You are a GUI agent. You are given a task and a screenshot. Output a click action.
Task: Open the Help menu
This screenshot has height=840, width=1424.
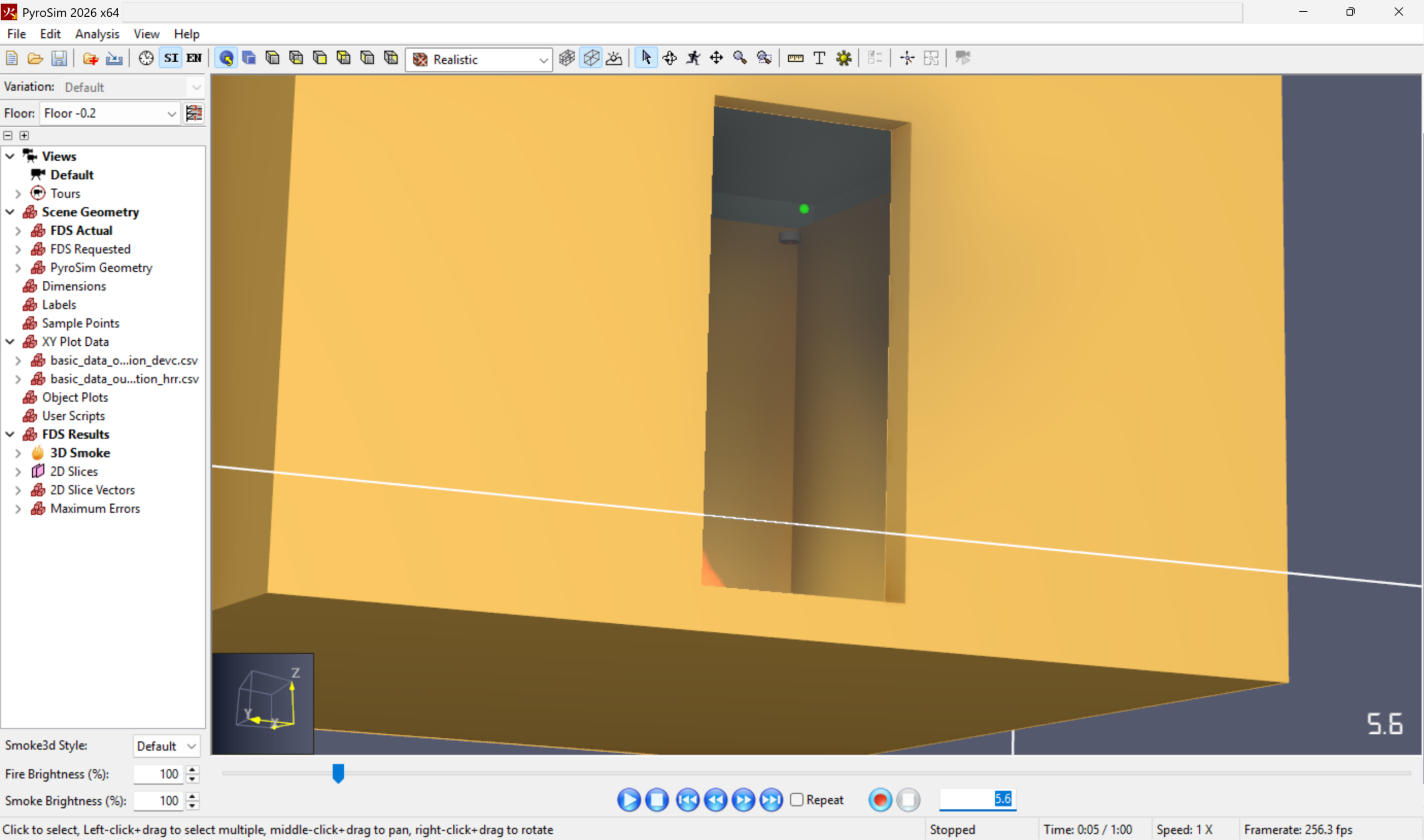(186, 34)
